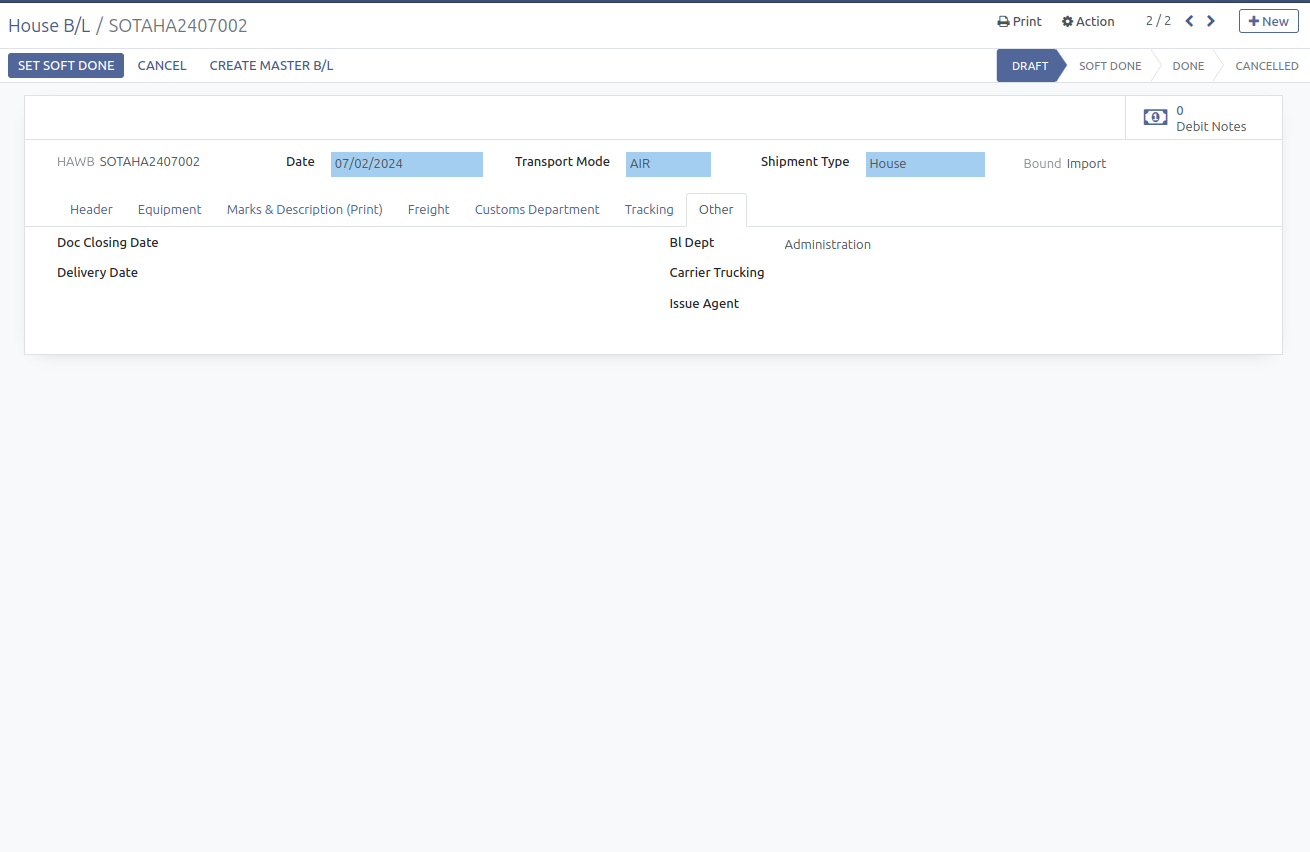Screen dimensions: 1310x852
Task: Click the printer icon beside Print
Action: point(1003,22)
